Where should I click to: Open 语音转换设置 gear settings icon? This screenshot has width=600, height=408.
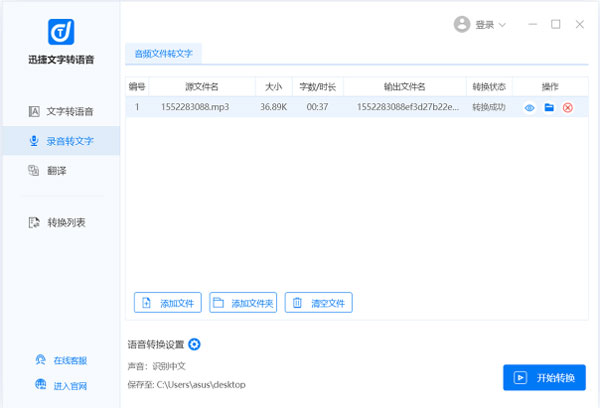click(195, 345)
